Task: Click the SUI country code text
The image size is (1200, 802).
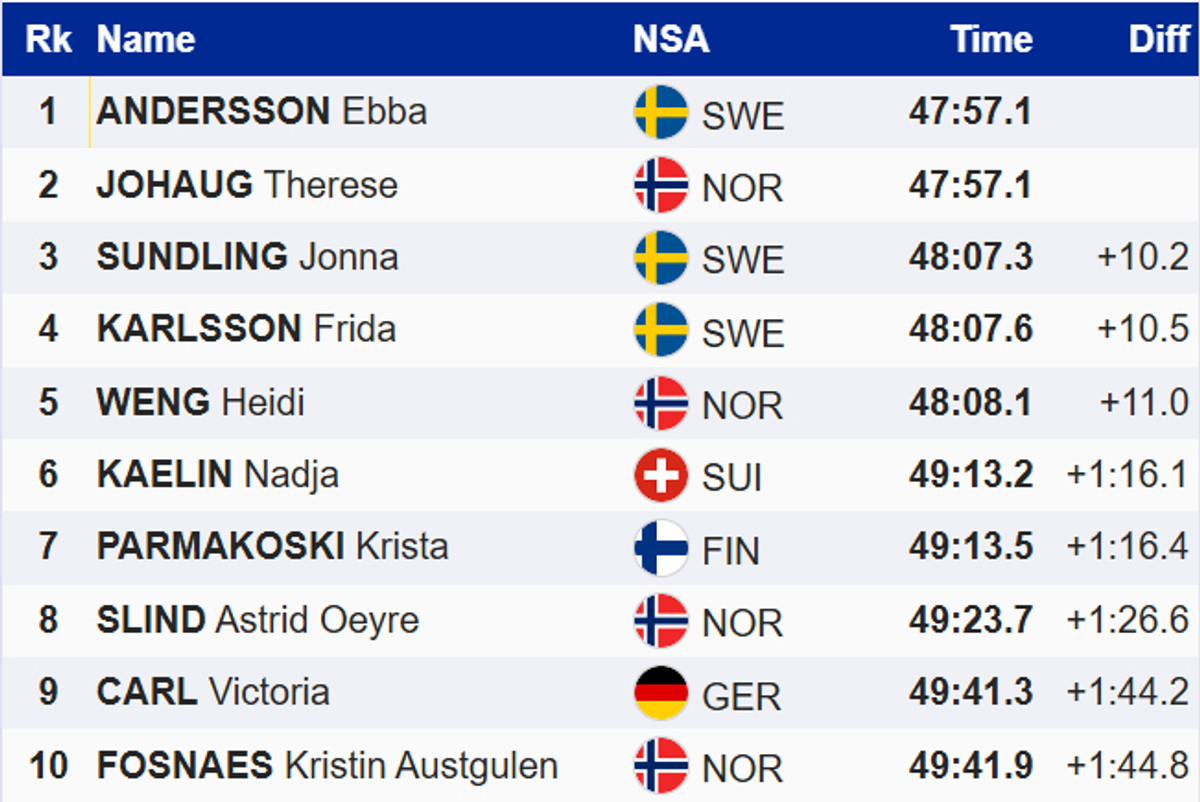Action: coord(732,477)
